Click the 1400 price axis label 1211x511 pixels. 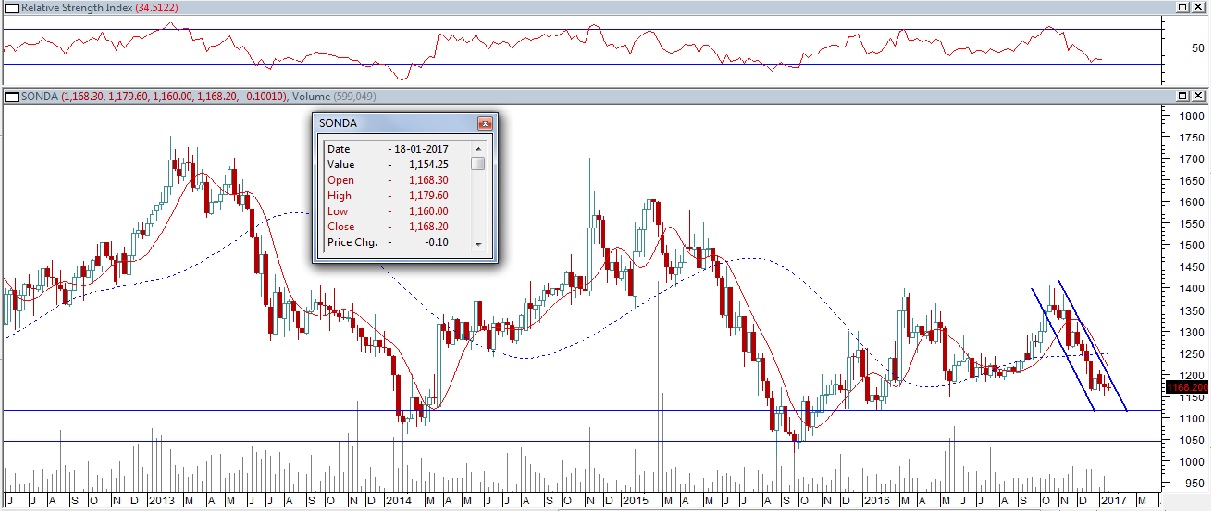point(1191,288)
